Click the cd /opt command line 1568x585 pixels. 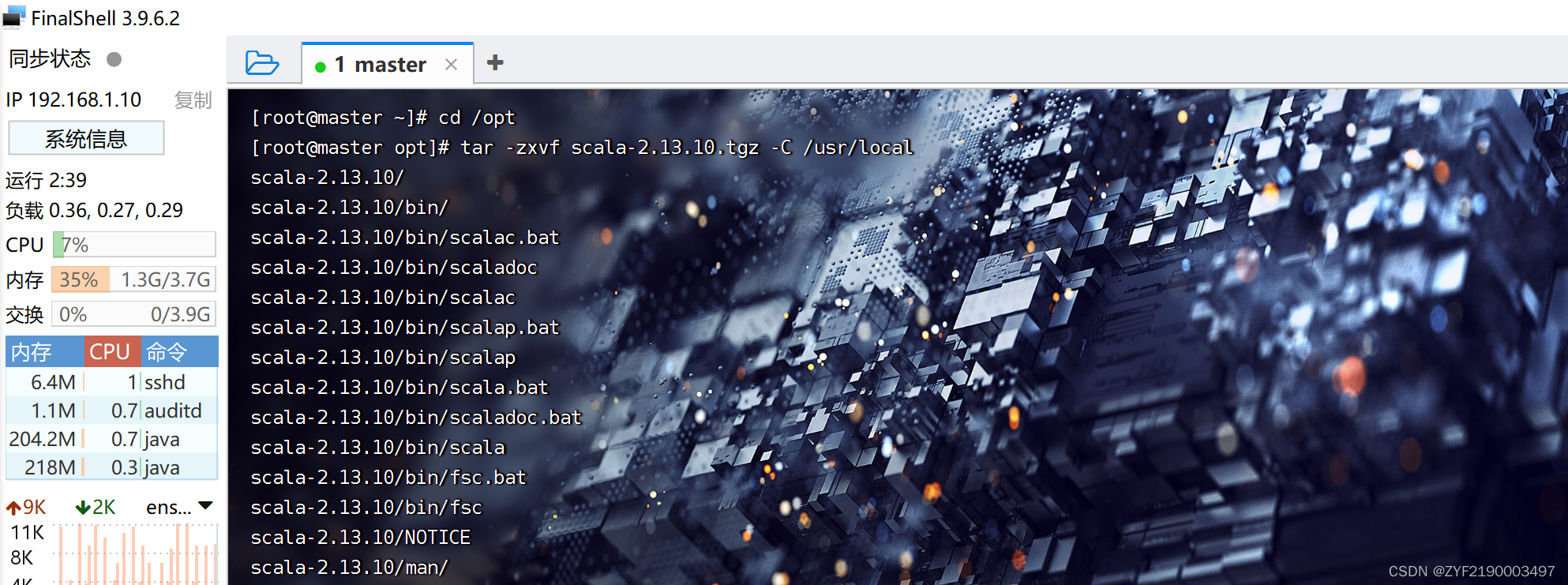point(383,118)
